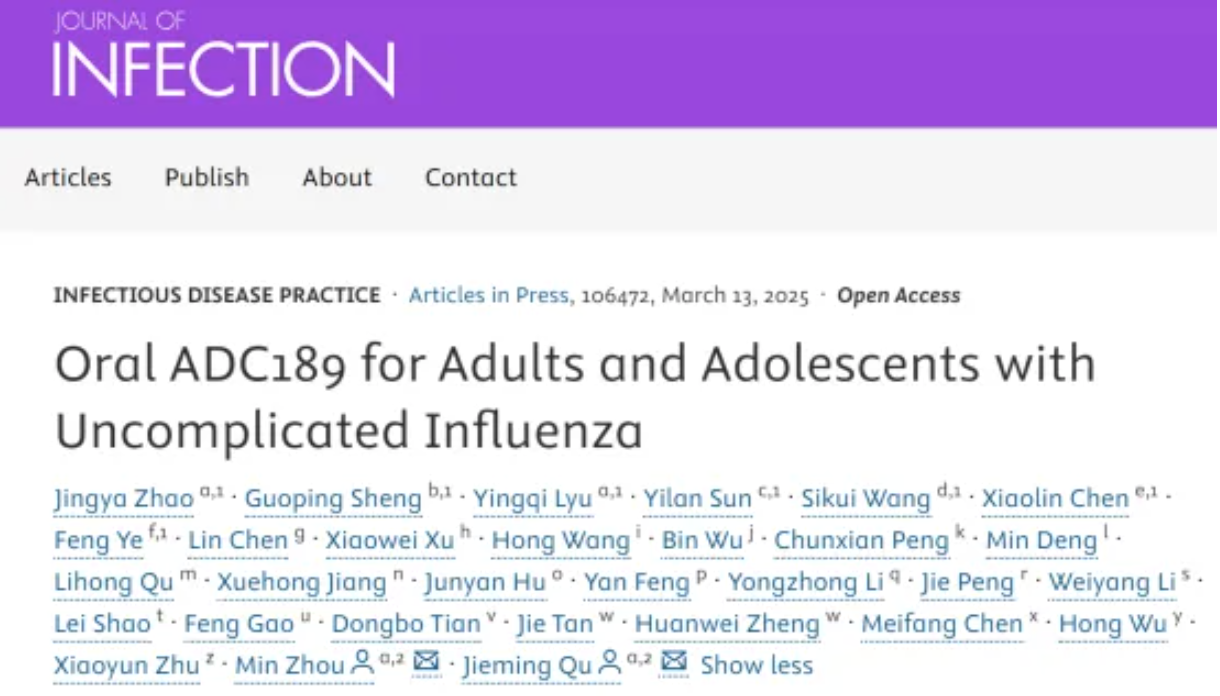This screenshot has width=1220, height=696.
Task: Click the Journal of Infection logo
Action: tap(224, 55)
